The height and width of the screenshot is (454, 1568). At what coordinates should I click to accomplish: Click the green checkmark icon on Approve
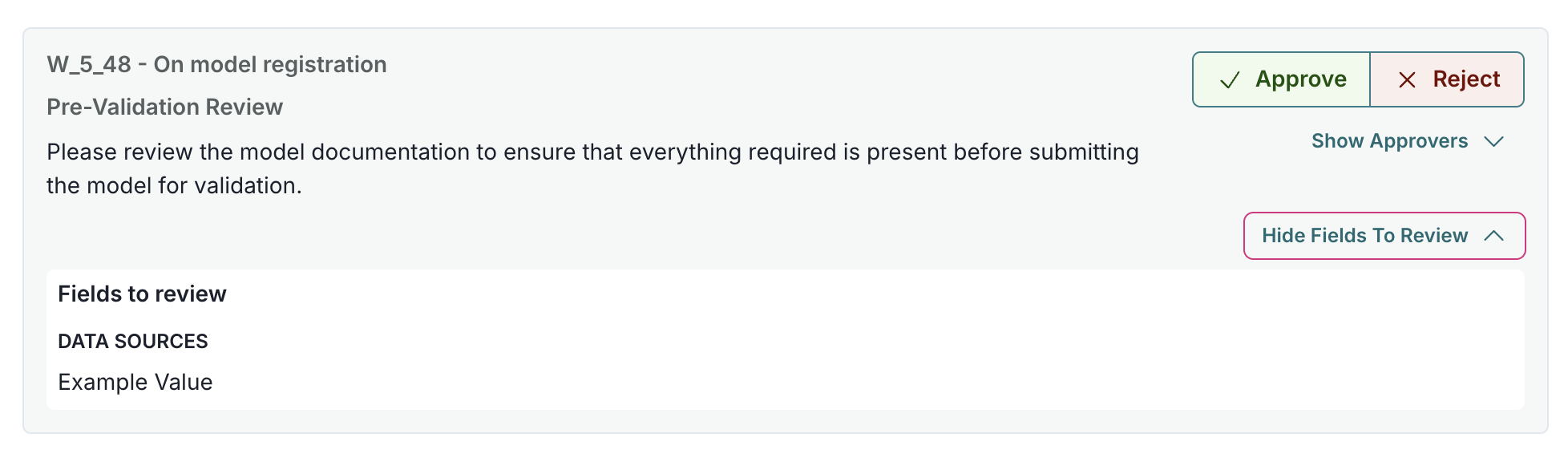1230,80
